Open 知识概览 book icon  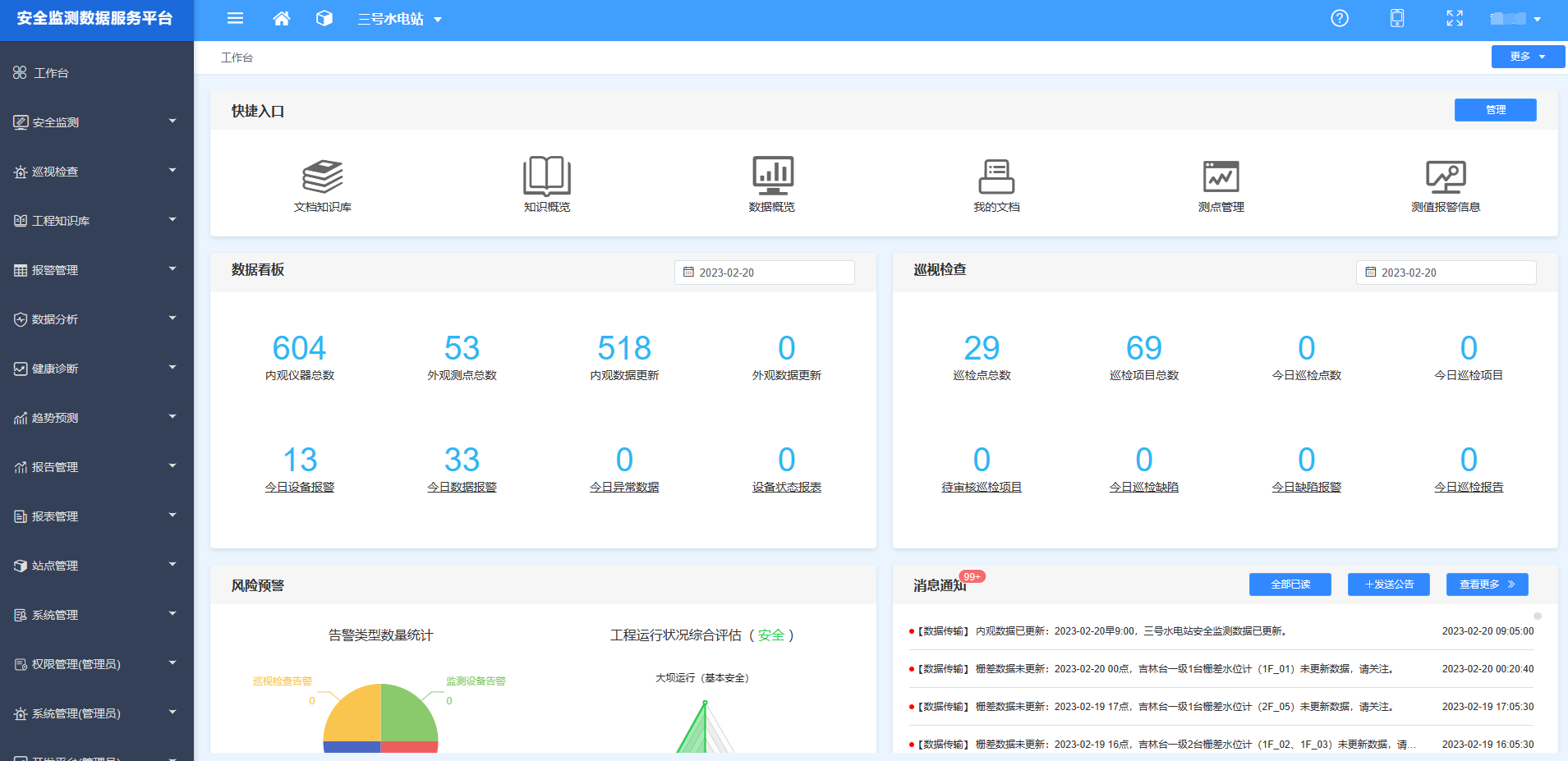pyautogui.click(x=547, y=176)
